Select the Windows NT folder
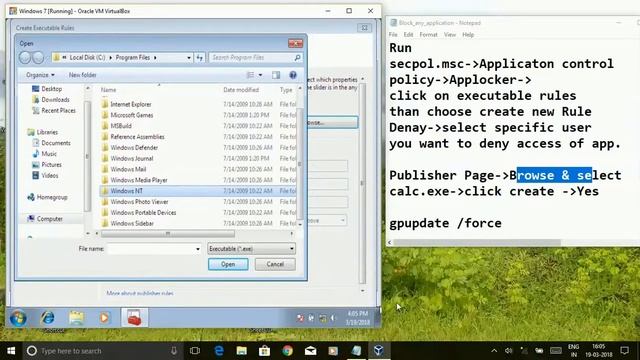Image resolution: width=640 pixels, height=360 pixels. (198, 191)
